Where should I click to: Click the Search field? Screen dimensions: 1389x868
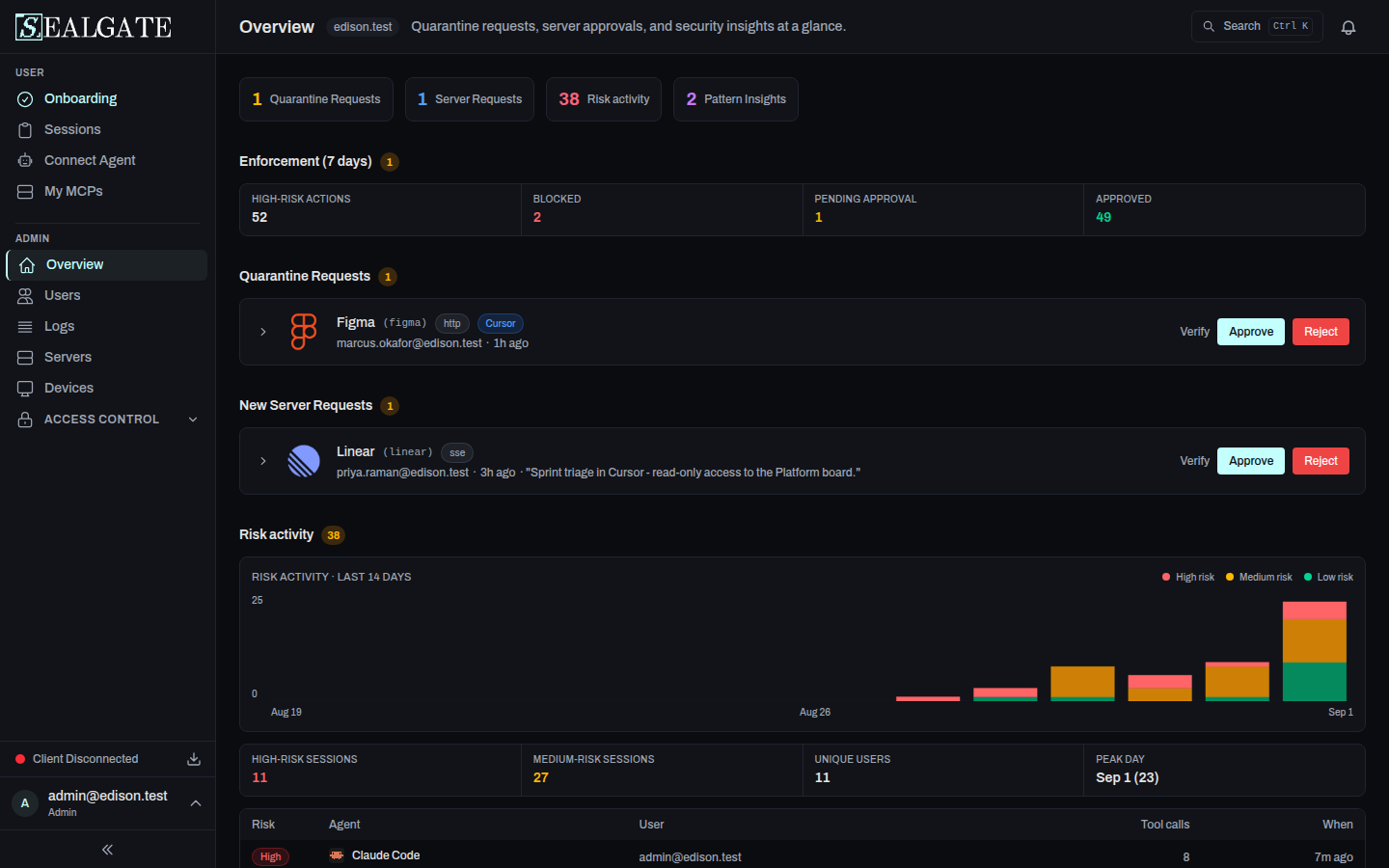(1257, 26)
